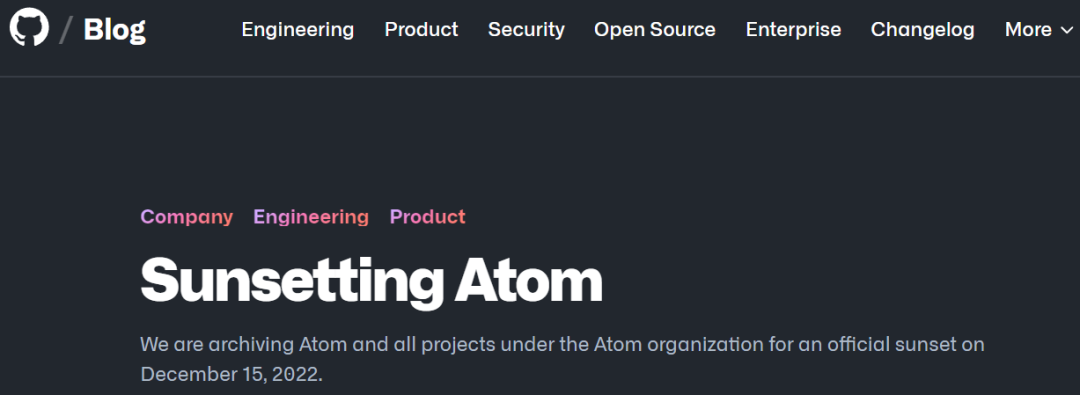This screenshot has height=395, width=1080.
Task: Expand the More navigation dropdown
Action: 1039,30
